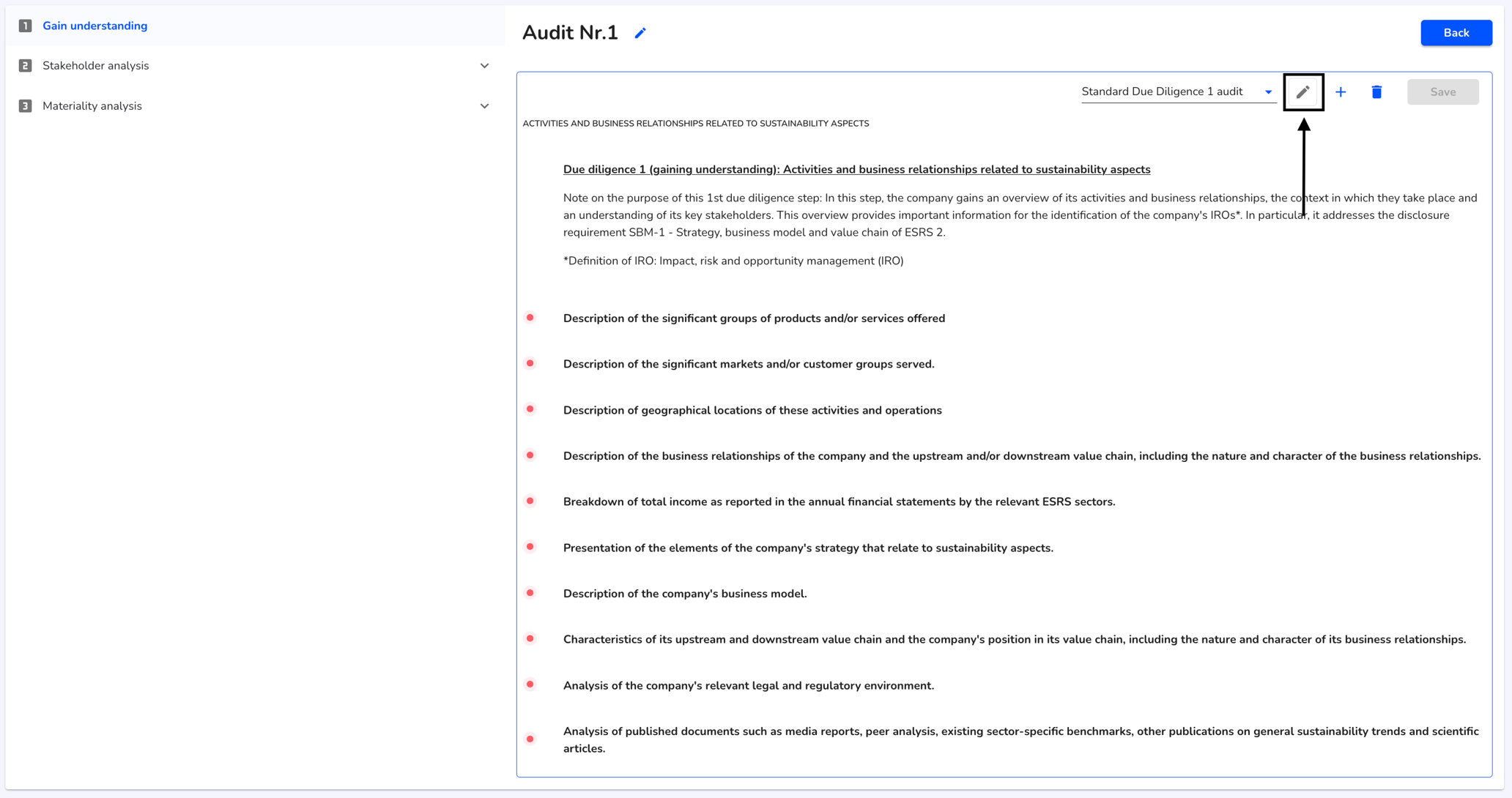Open 'Description of the significant markets' item

pos(749,365)
